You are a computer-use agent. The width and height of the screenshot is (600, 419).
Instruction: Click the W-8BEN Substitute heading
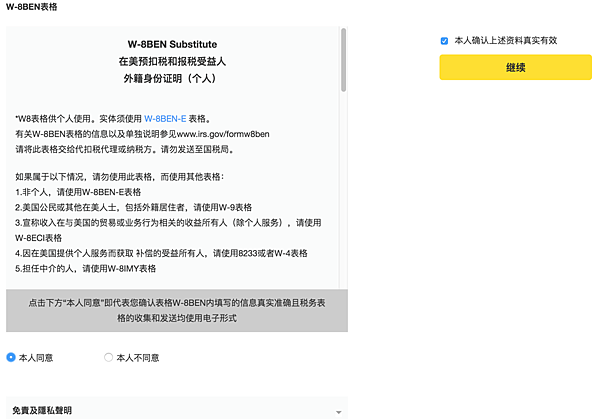172,44
